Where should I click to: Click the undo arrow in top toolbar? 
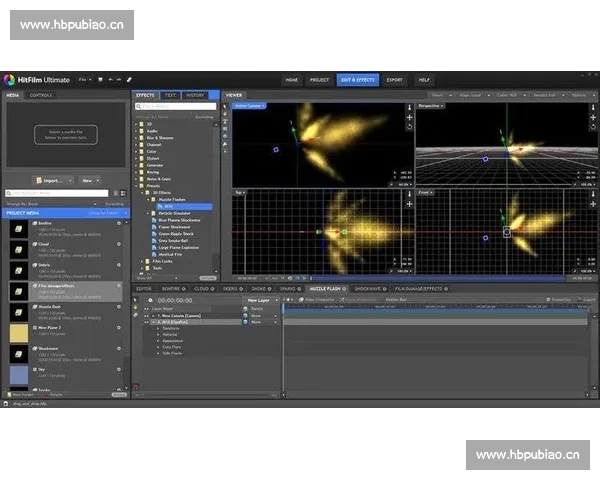(110, 79)
